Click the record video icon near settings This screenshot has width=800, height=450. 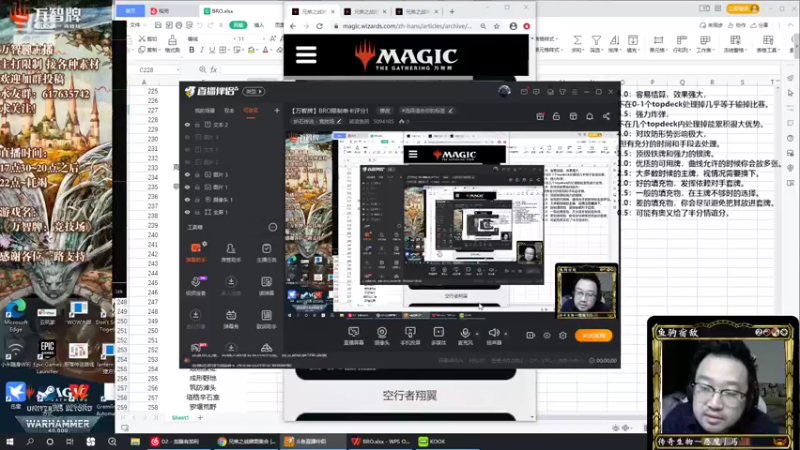[x=531, y=336]
